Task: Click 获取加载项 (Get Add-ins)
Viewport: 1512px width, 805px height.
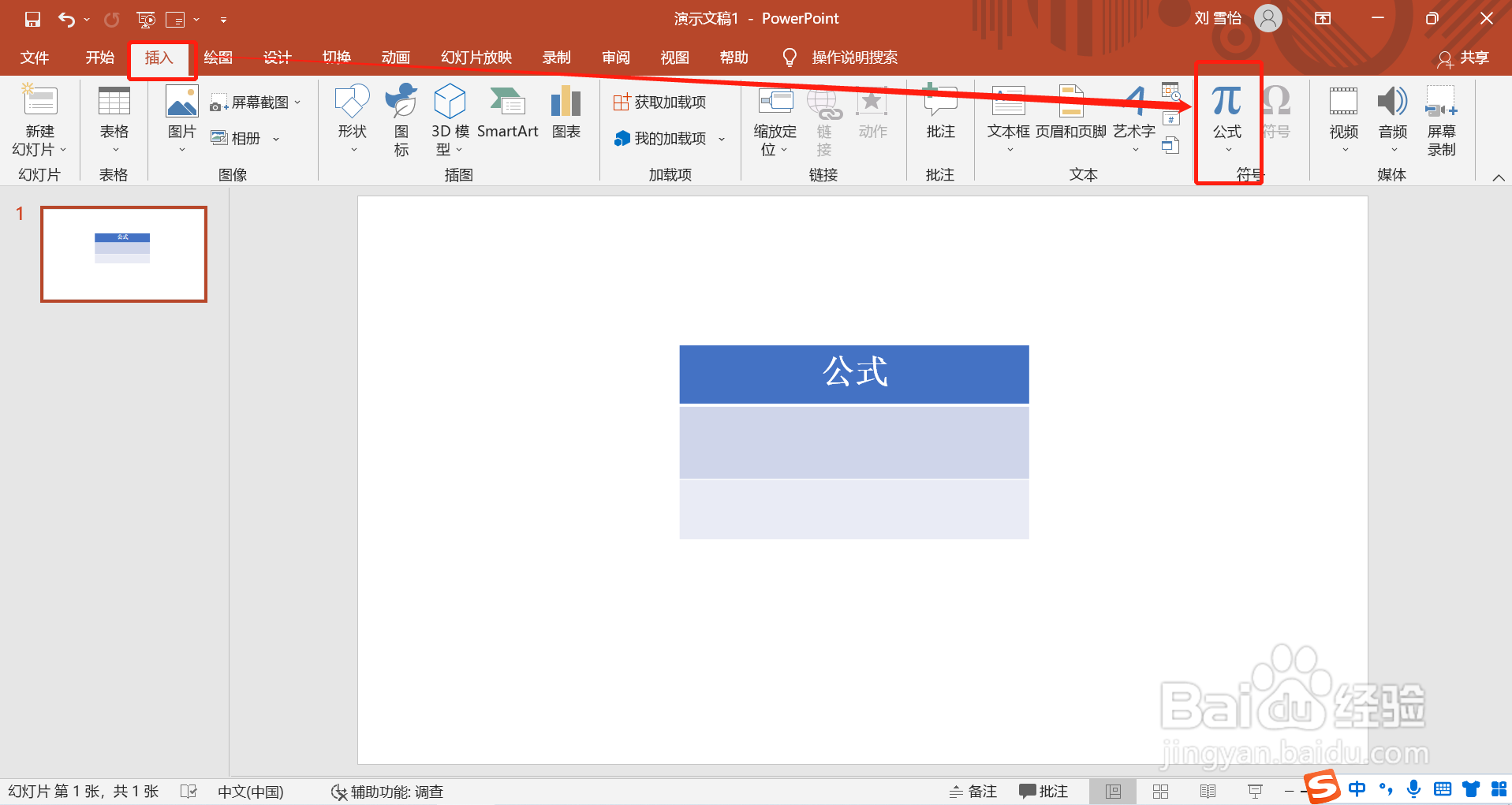Action: click(660, 102)
